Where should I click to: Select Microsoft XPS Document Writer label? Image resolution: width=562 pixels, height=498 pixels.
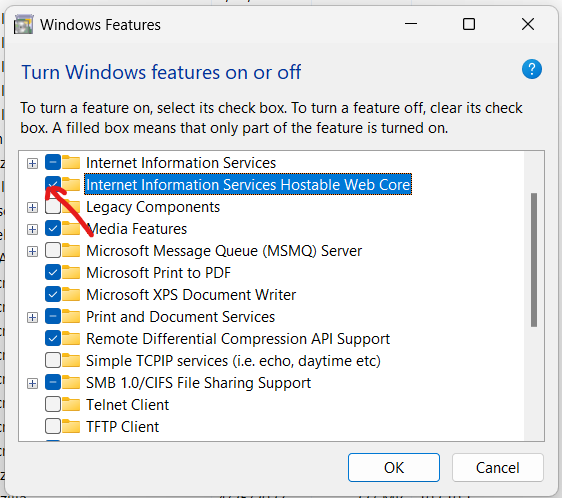[x=191, y=295]
